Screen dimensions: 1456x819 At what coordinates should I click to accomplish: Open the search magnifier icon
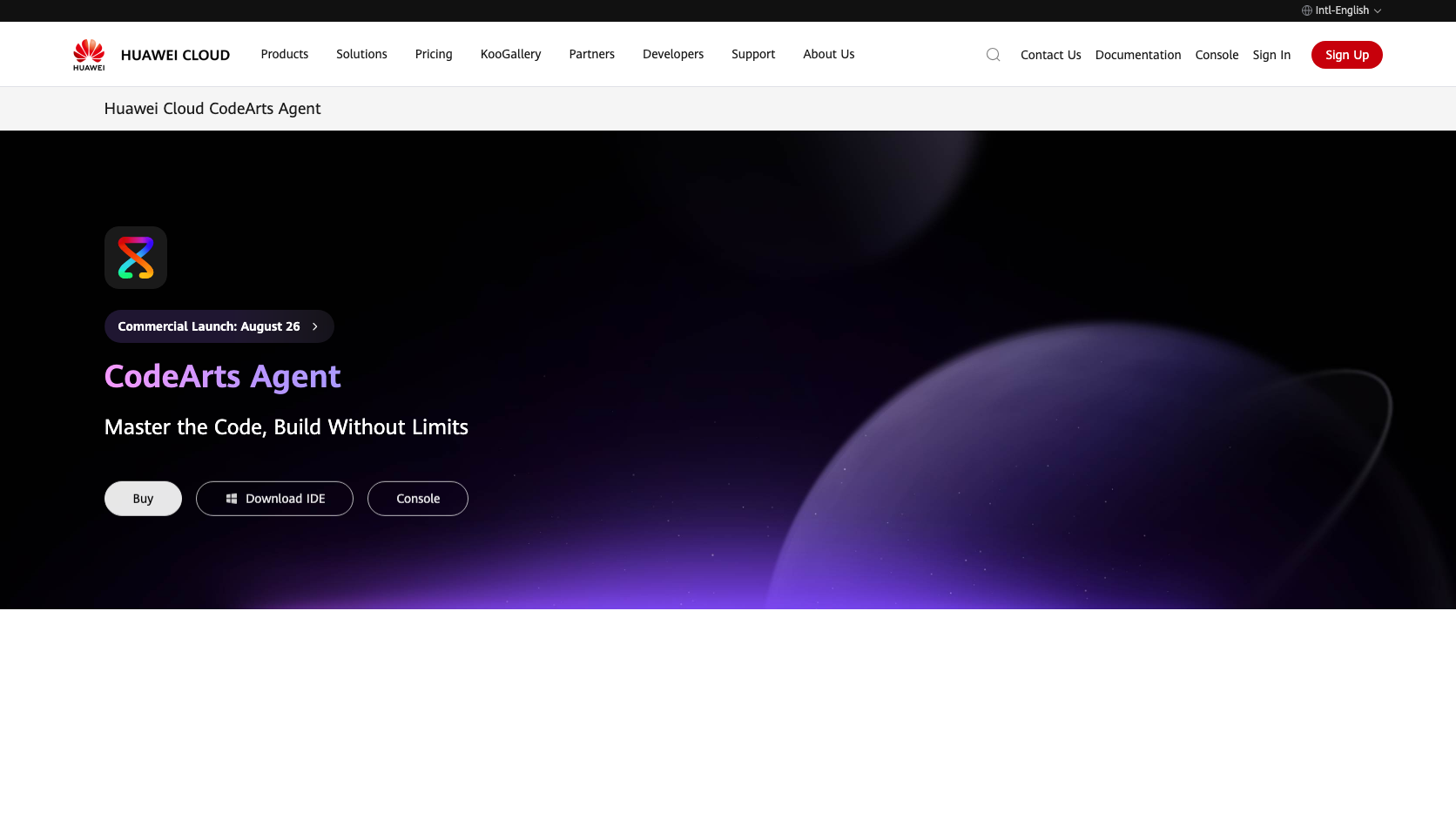[993, 55]
